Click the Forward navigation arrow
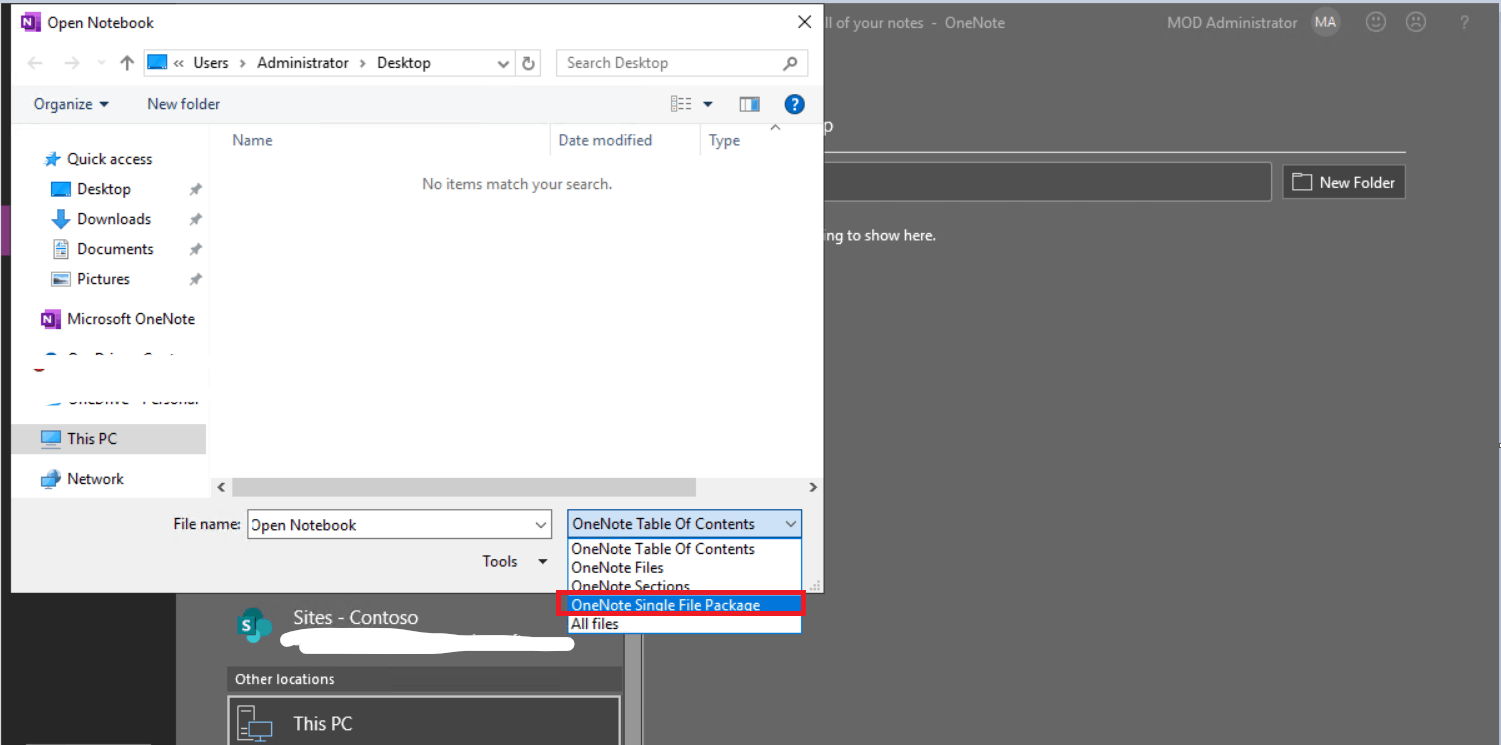The width and height of the screenshot is (1501, 745). [71, 63]
